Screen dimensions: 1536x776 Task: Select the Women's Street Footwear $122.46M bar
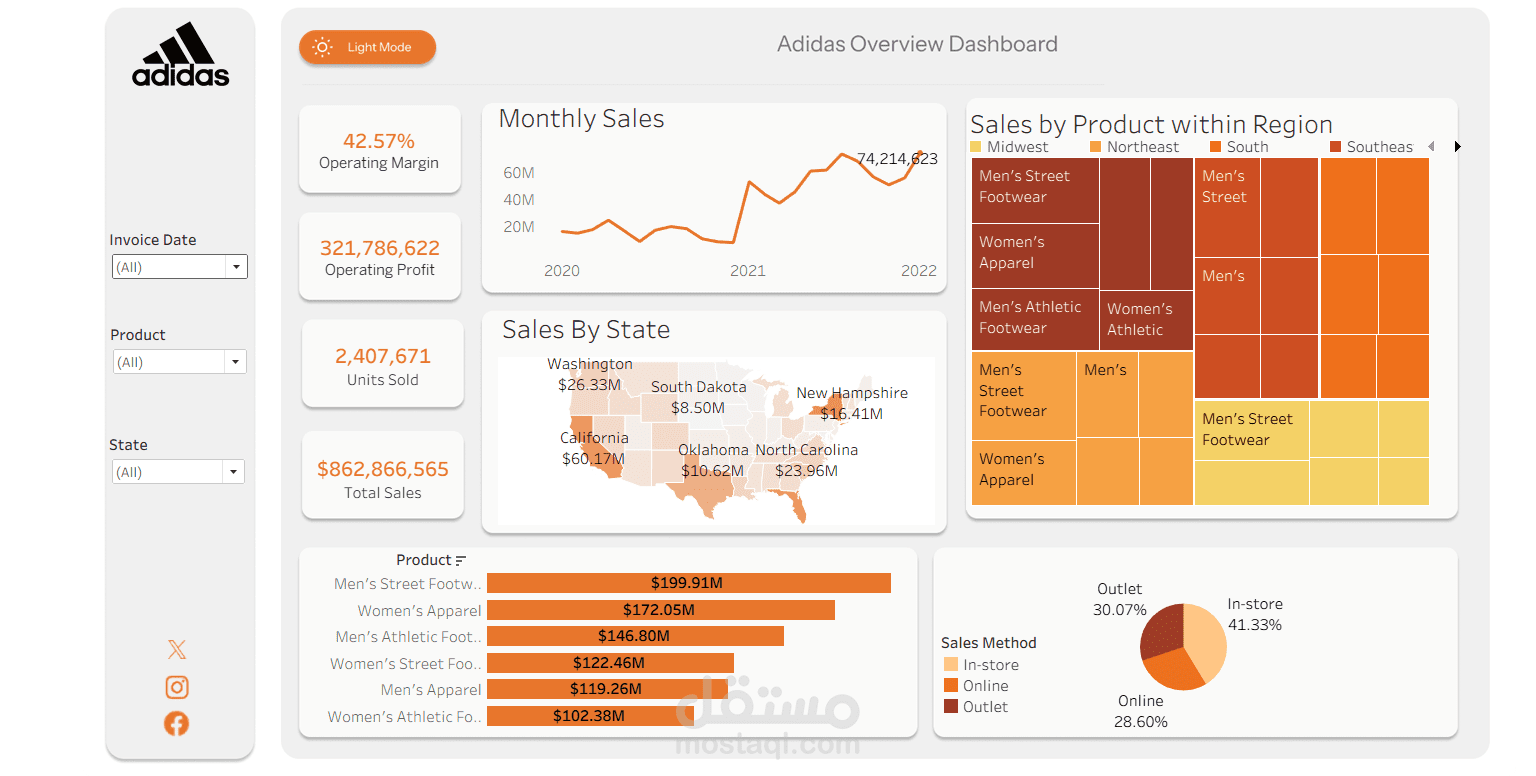[610, 663]
